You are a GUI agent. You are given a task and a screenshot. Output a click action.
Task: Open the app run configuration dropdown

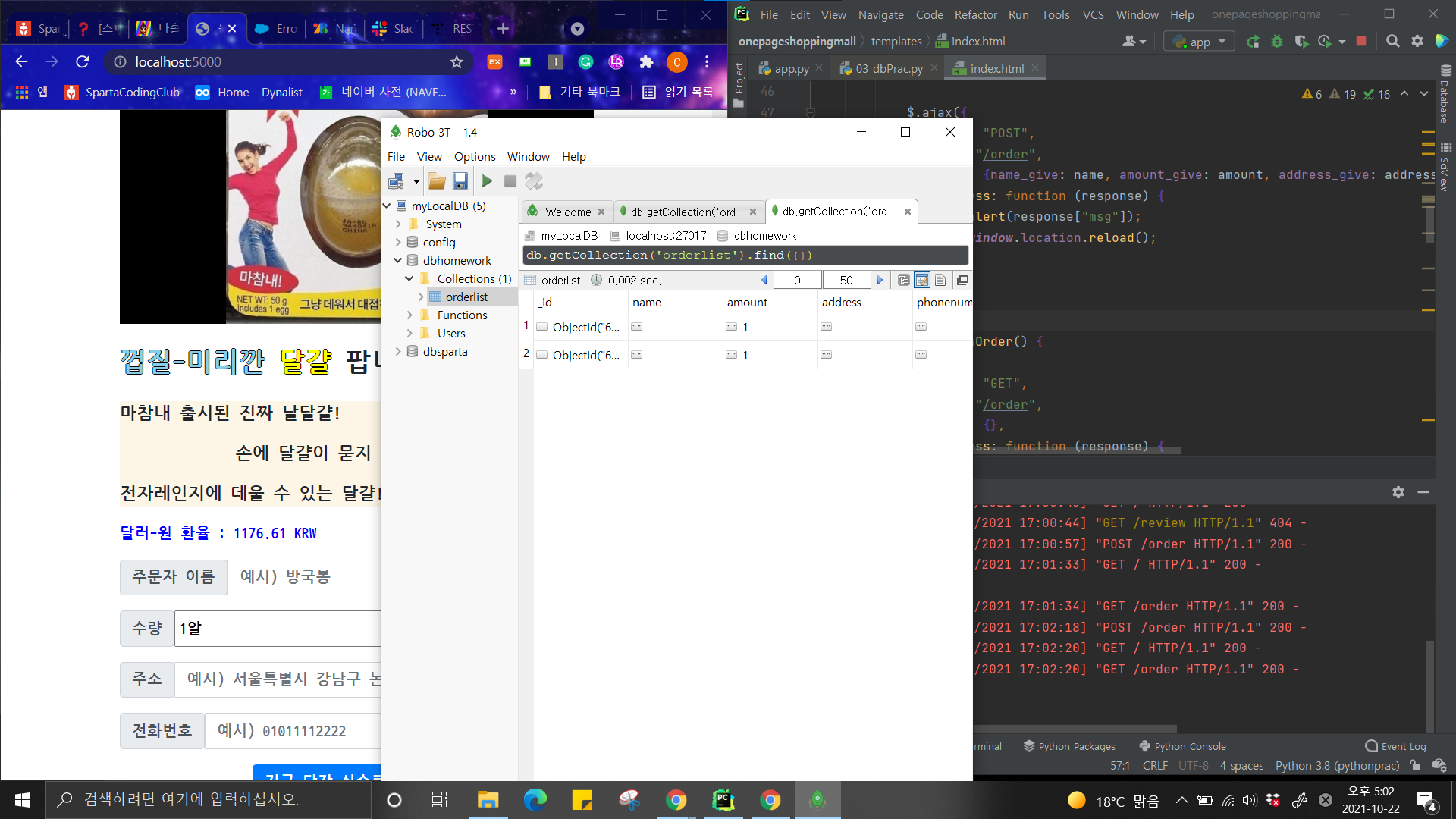pyautogui.click(x=1199, y=42)
